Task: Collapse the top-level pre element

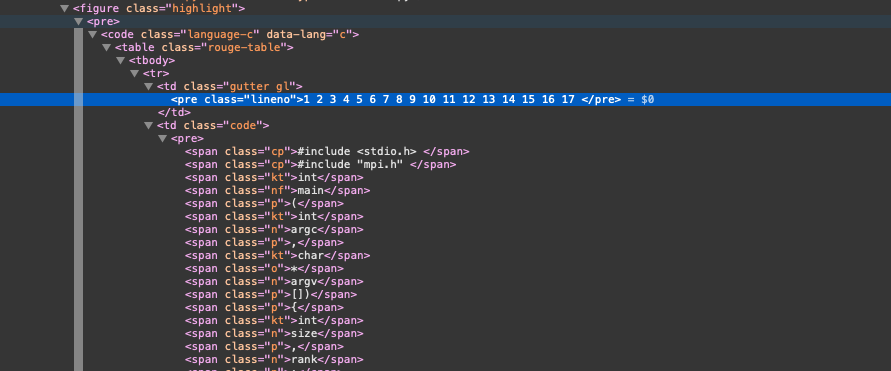Action: click(78, 22)
